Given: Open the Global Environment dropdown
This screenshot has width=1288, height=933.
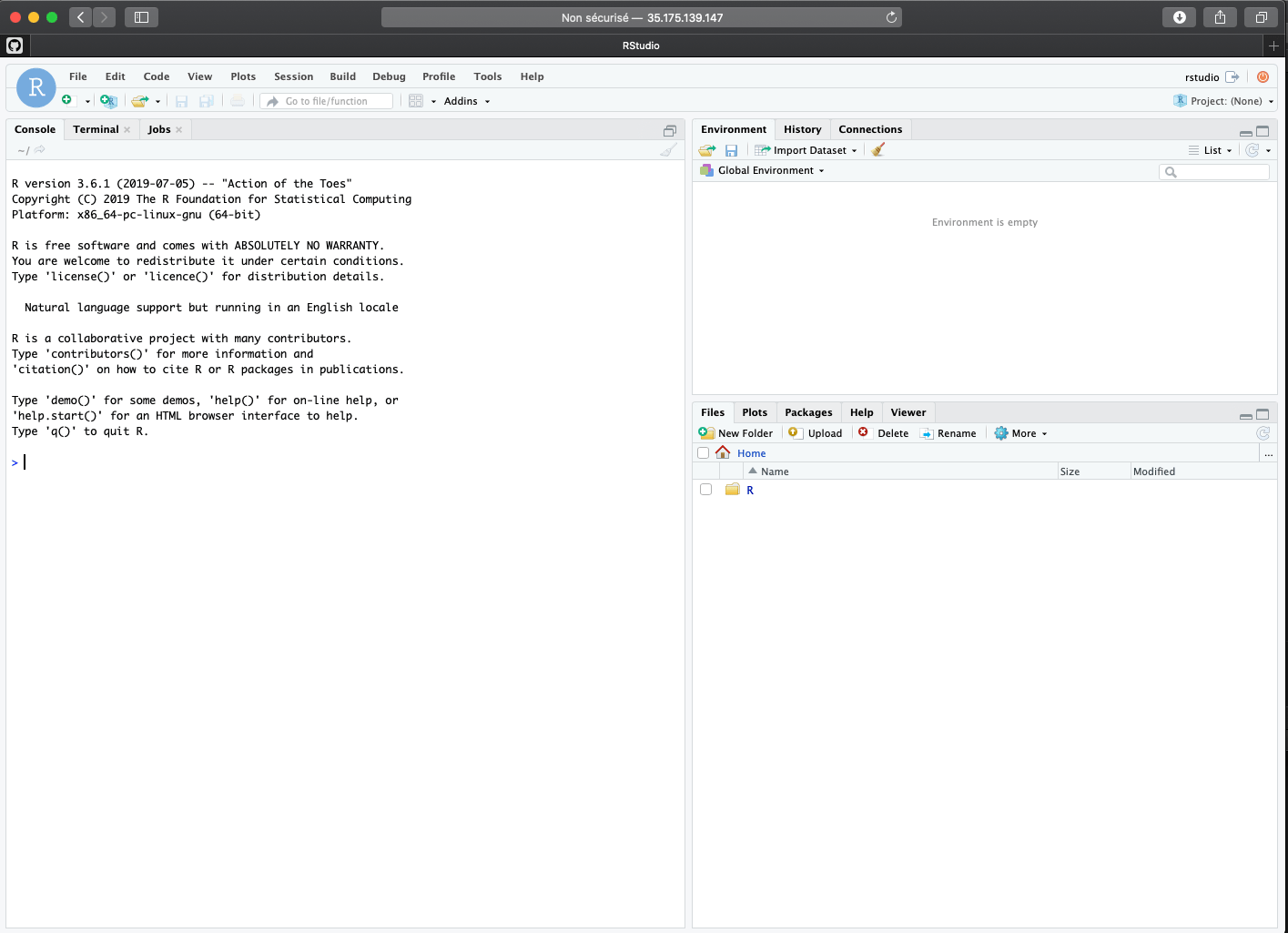Looking at the screenshot, I should (763, 170).
